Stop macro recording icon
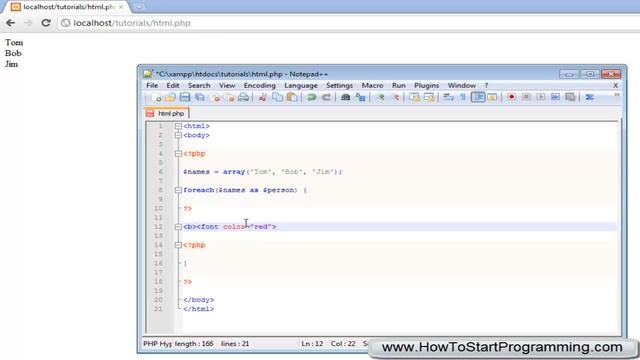The width and height of the screenshot is (640, 360). point(526,97)
